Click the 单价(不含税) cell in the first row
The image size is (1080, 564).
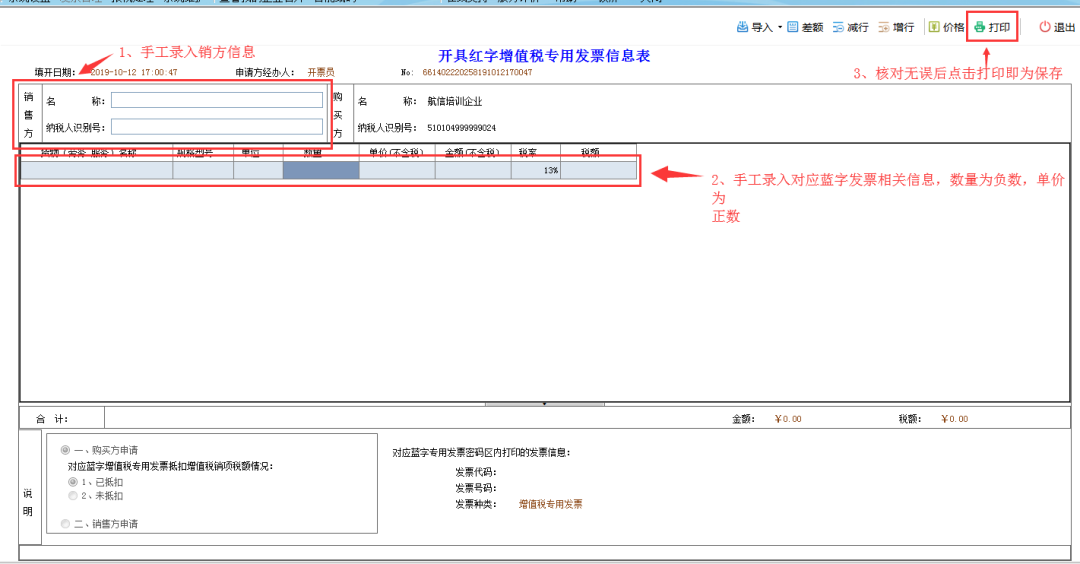tap(396, 171)
